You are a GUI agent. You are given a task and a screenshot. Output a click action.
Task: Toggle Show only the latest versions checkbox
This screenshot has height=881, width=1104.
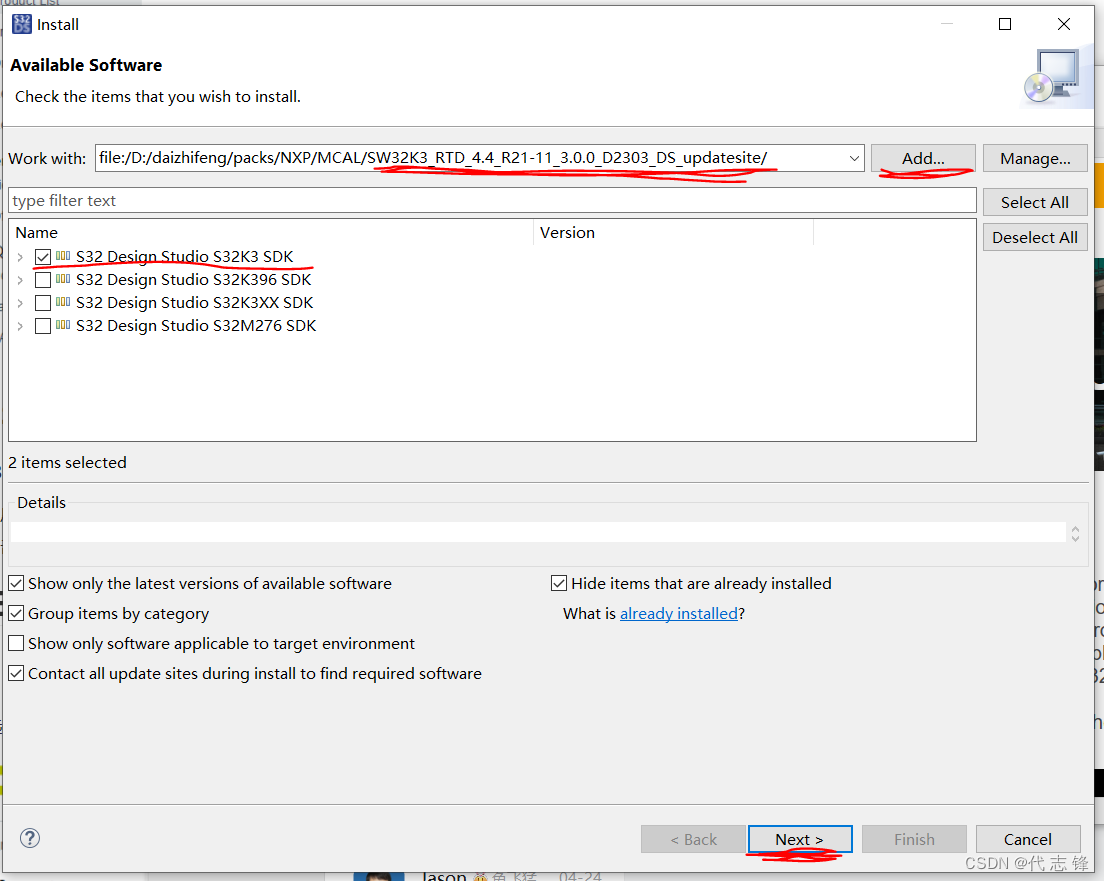(x=16, y=583)
